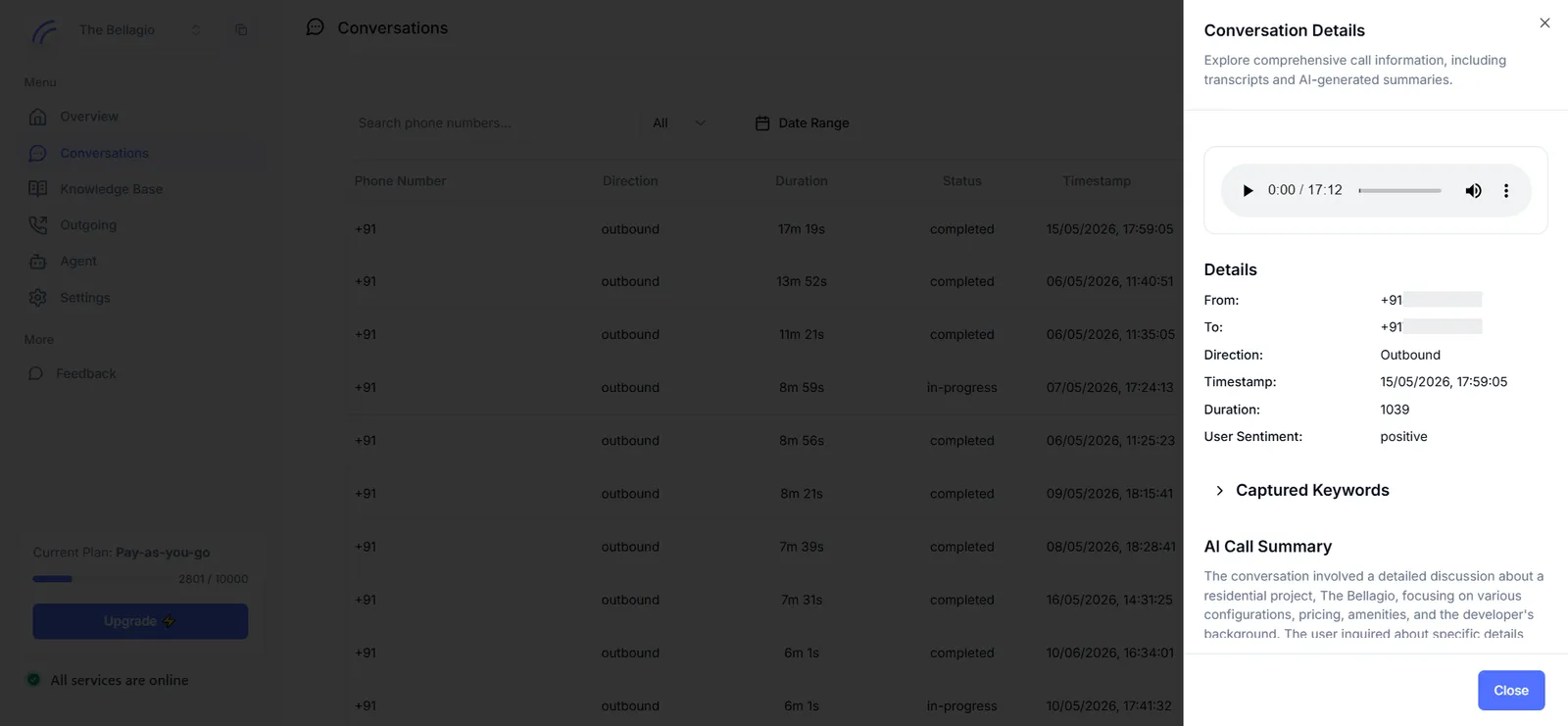Click the 16/05/2026, 14:31:25 timestamp
The image size is (1568, 726).
[1109, 600]
